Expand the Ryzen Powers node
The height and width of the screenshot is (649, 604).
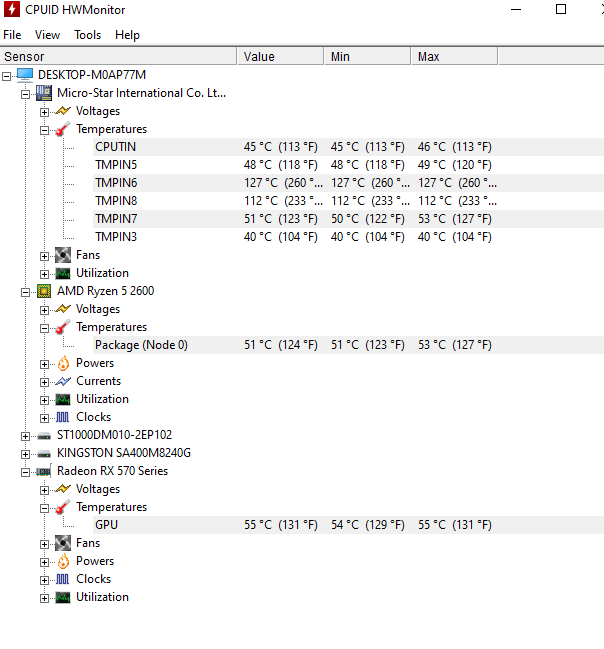(x=44, y=364)
